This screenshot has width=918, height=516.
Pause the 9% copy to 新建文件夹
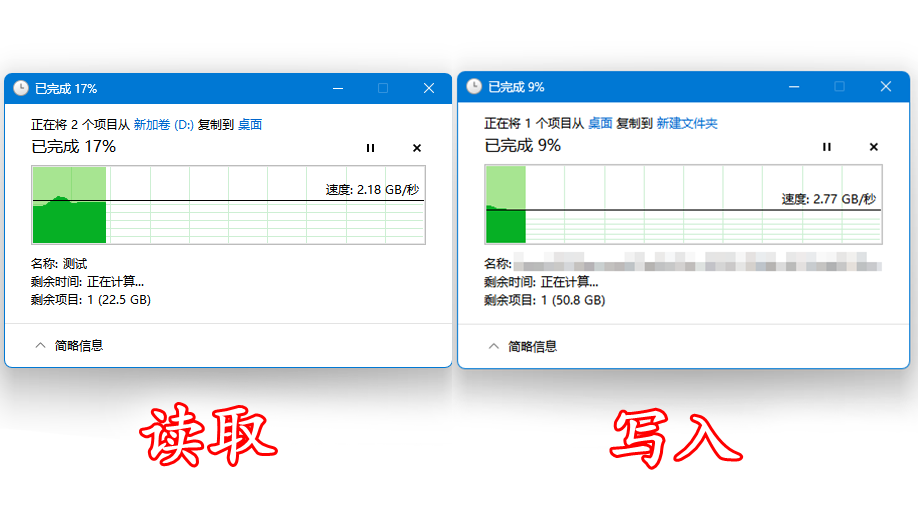pyautogui.click(x=826, y=147)
